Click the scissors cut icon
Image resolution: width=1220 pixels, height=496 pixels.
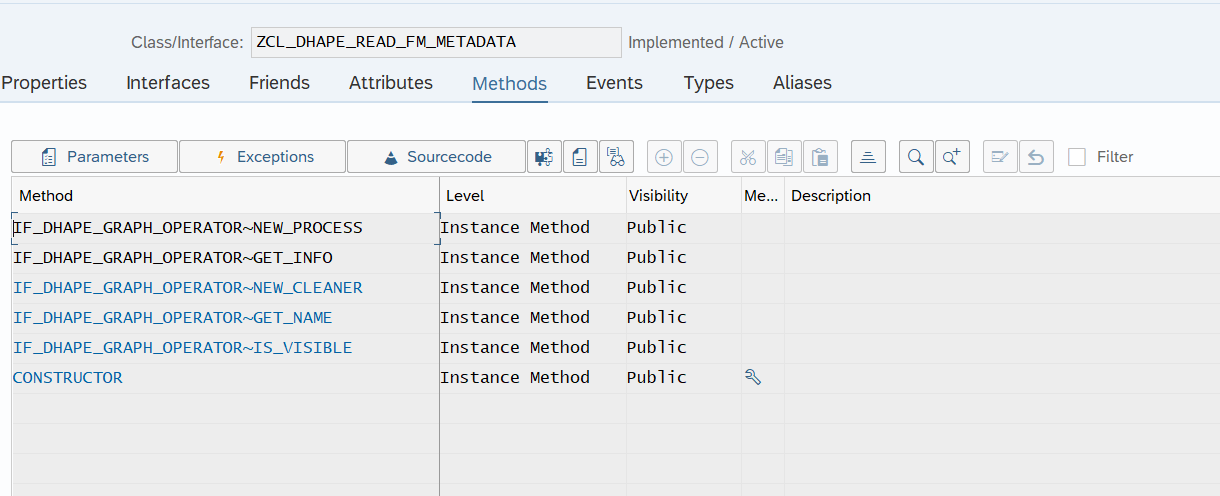[x=748, y=157]
